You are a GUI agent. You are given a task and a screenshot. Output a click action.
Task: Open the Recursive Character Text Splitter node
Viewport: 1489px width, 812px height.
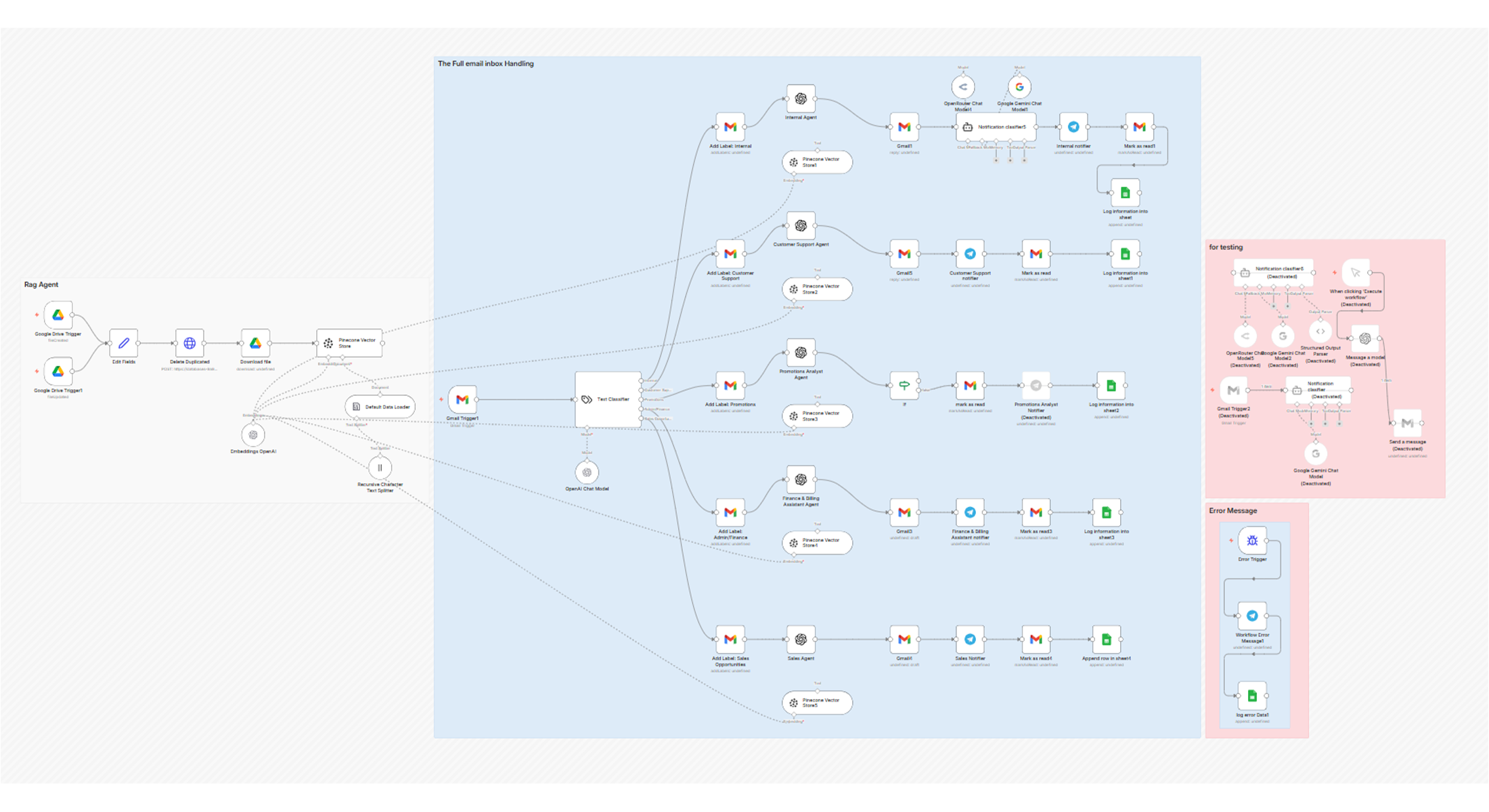[380, 467]
